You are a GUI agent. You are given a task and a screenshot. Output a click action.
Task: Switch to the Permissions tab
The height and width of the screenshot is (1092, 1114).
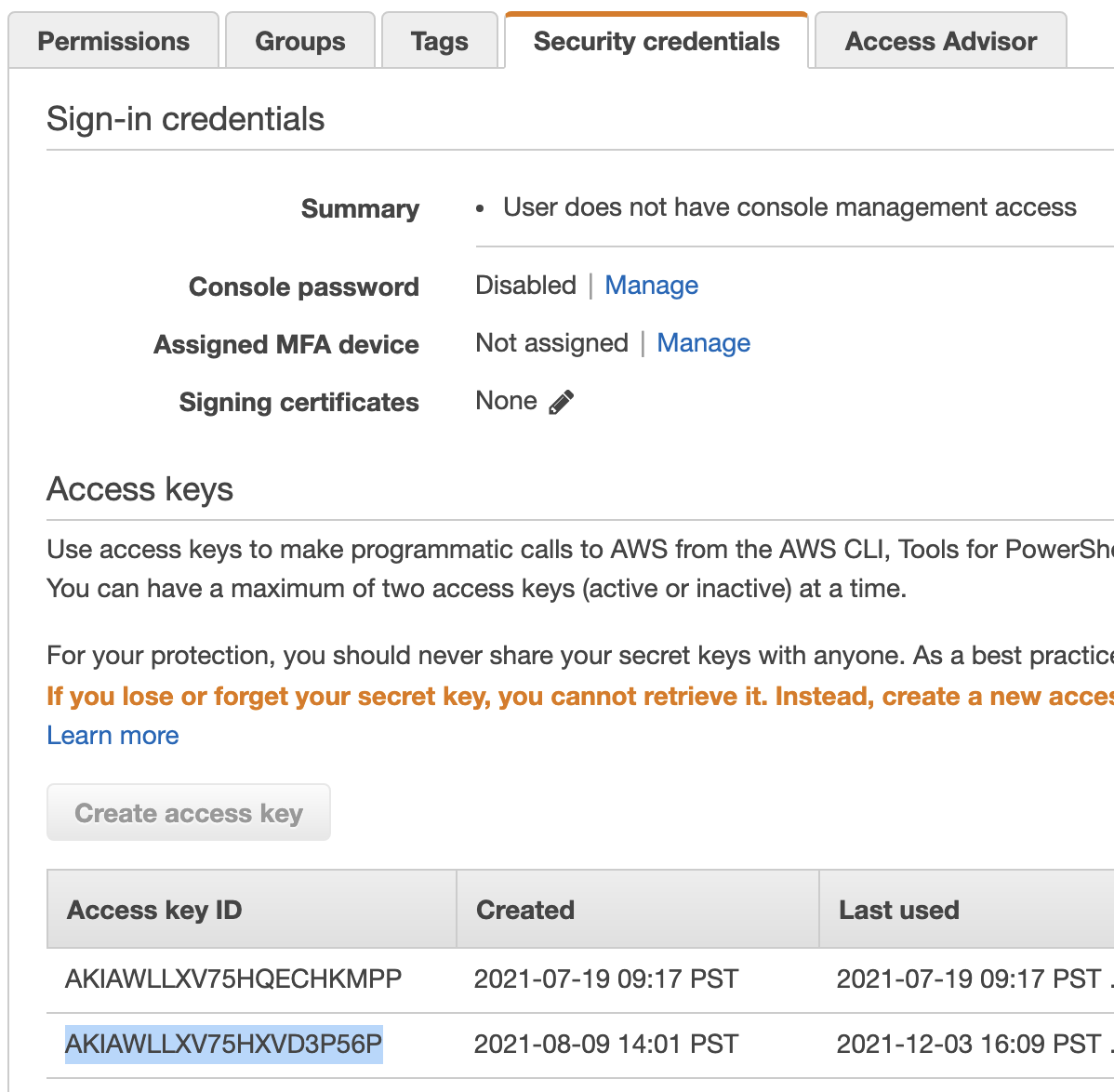point(113,41)
